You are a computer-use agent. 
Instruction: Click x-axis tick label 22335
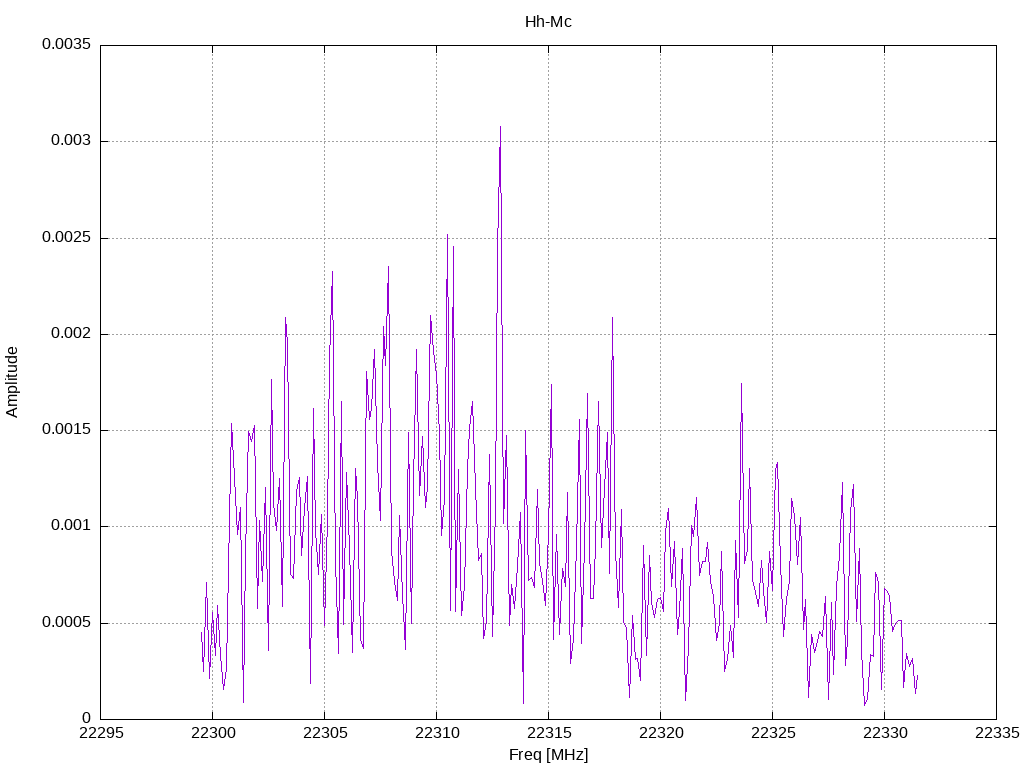pyautogui.click(x=997, y=733)
